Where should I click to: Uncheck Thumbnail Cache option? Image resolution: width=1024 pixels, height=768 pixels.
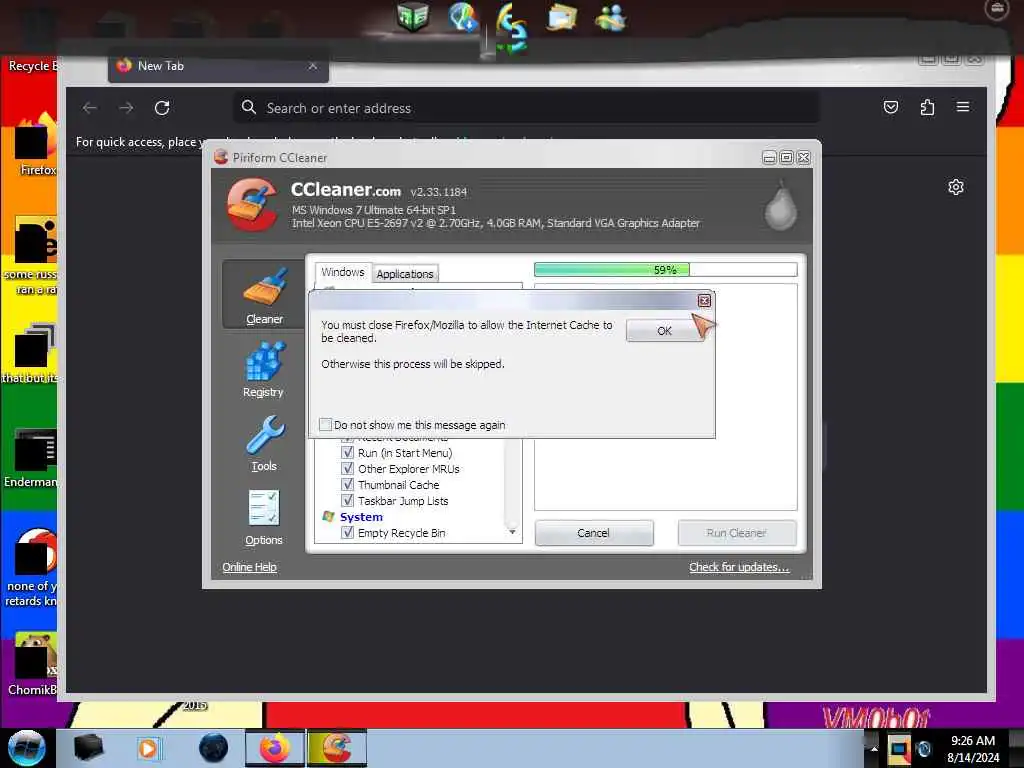pos(347,485)
